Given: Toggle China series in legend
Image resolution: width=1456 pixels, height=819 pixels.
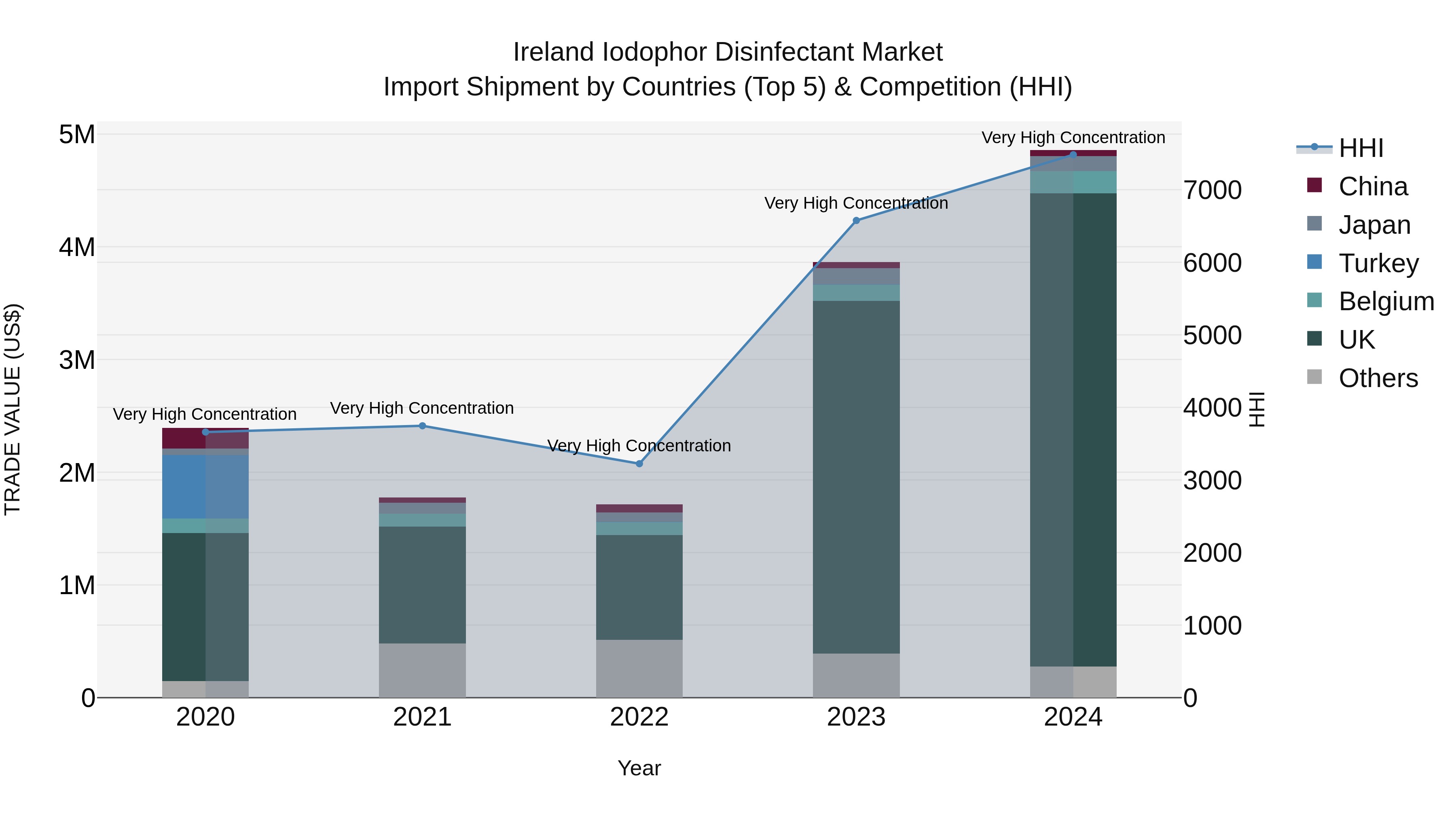Looking at the screenshot, I should tap(1358, 186).
